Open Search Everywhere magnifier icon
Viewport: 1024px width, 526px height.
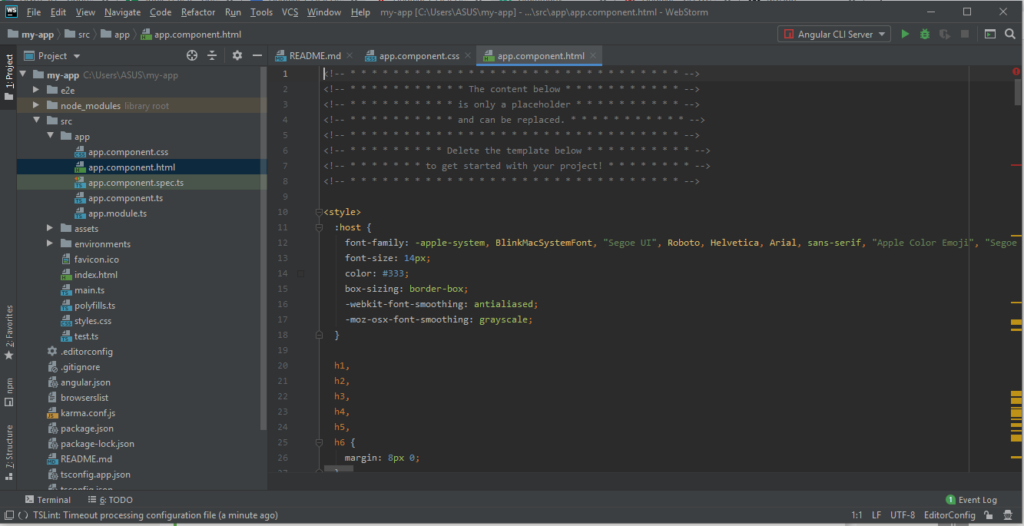tap(1010, 34)
